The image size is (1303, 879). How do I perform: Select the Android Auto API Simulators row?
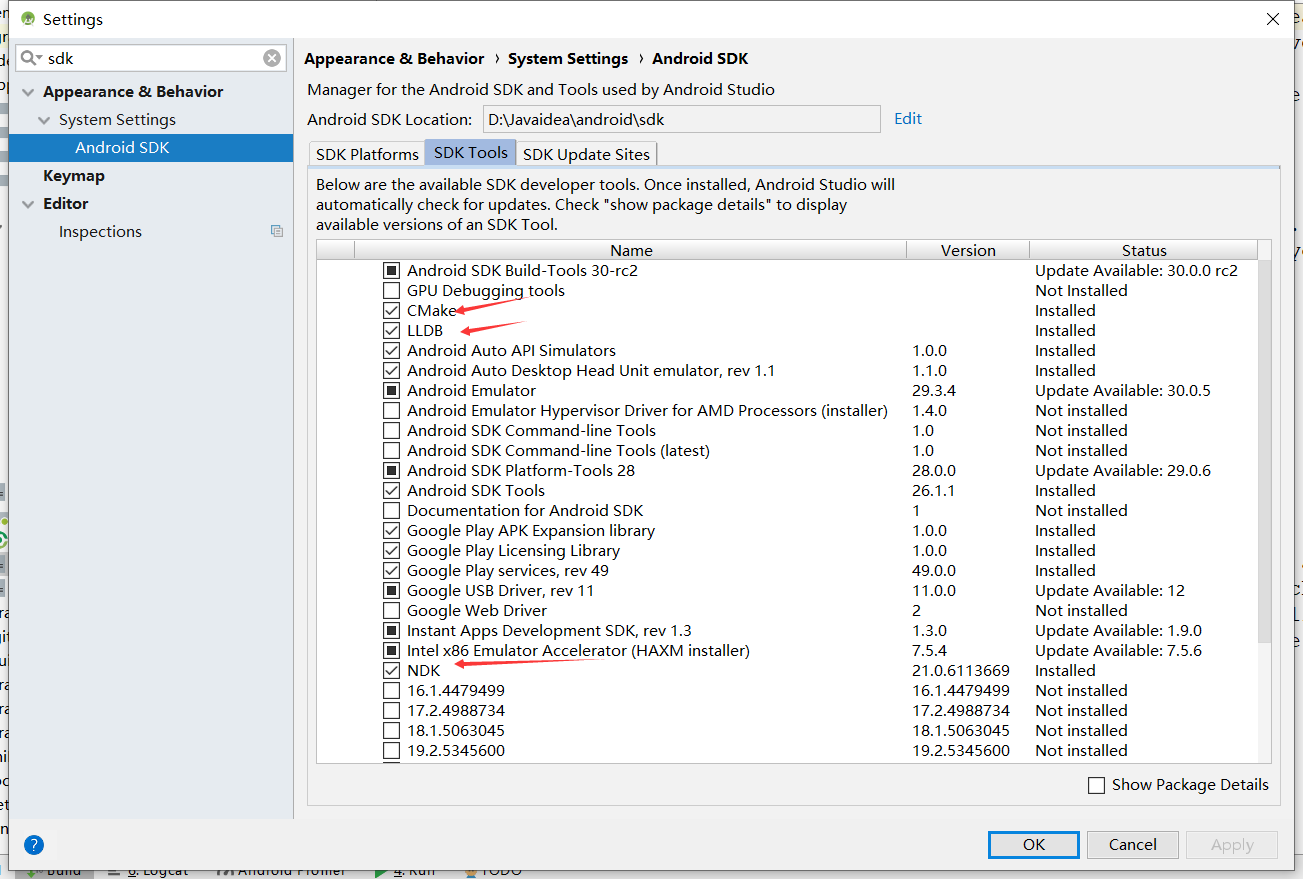pos(786,350)
